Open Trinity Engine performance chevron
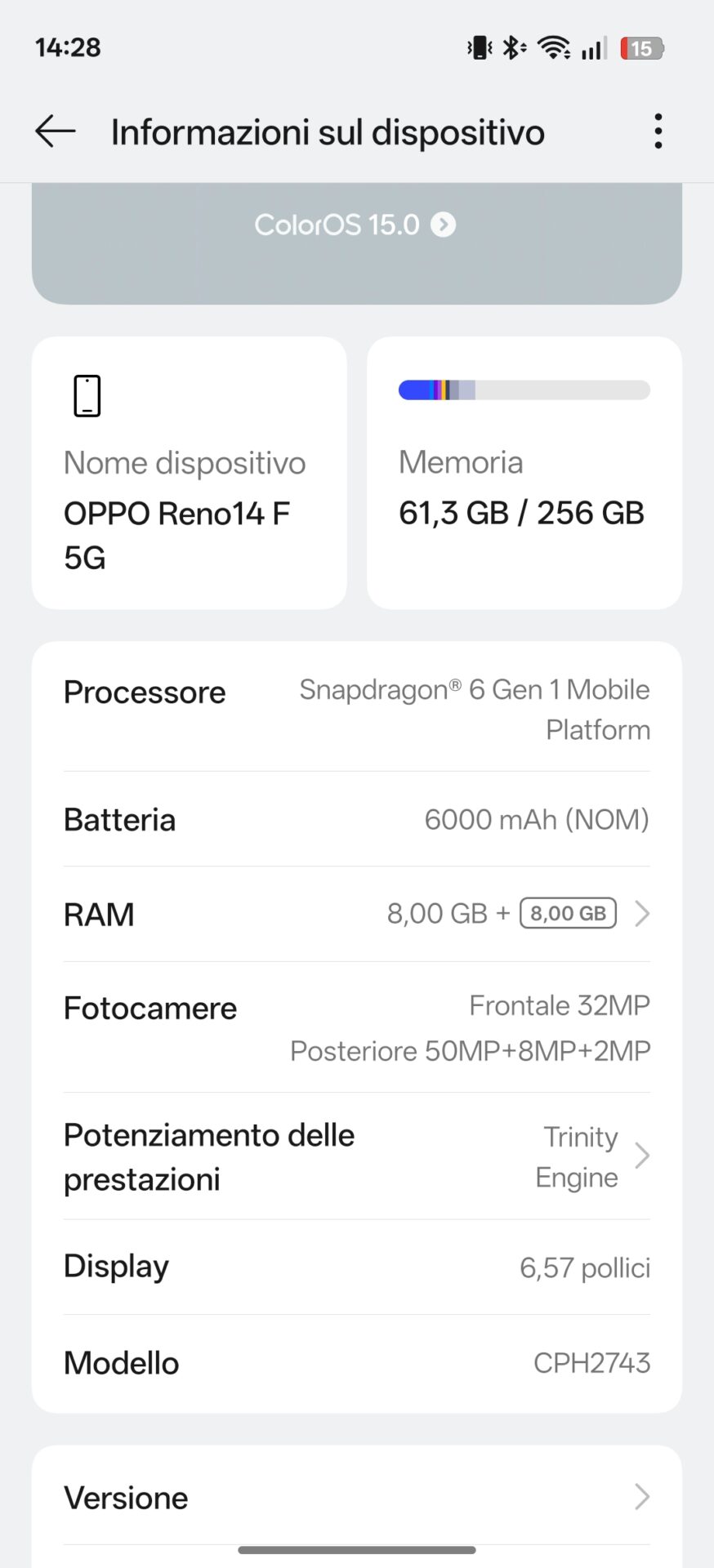Image resolution: width=714 pixels, height=1568 pixels. coord(642,1156)
